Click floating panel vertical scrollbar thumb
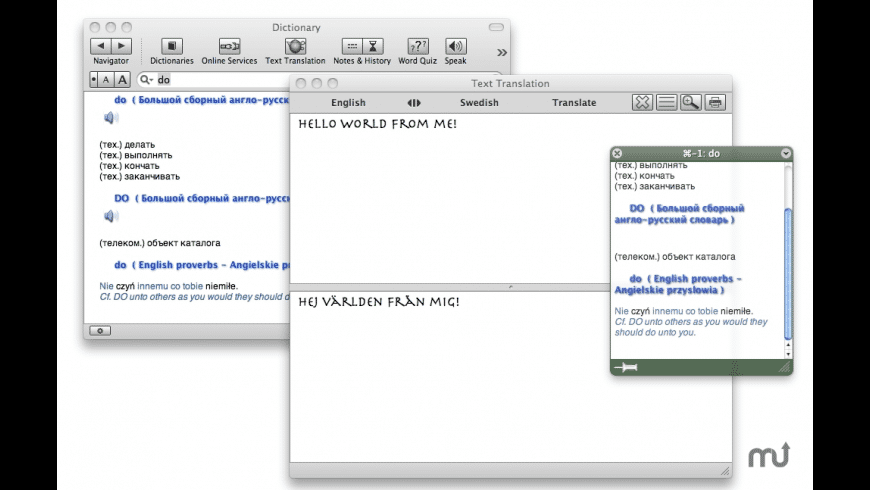This screenshot has width=870, height=490. [x=788, y=274]
